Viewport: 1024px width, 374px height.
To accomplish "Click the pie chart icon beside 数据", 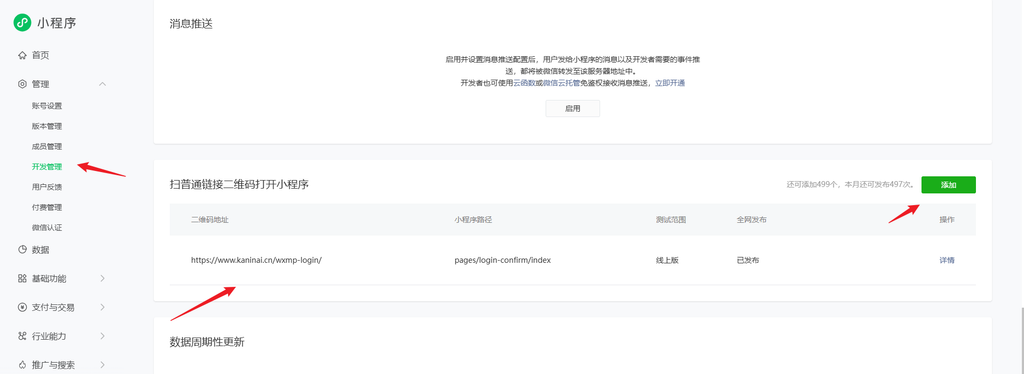I will point(22,249).
